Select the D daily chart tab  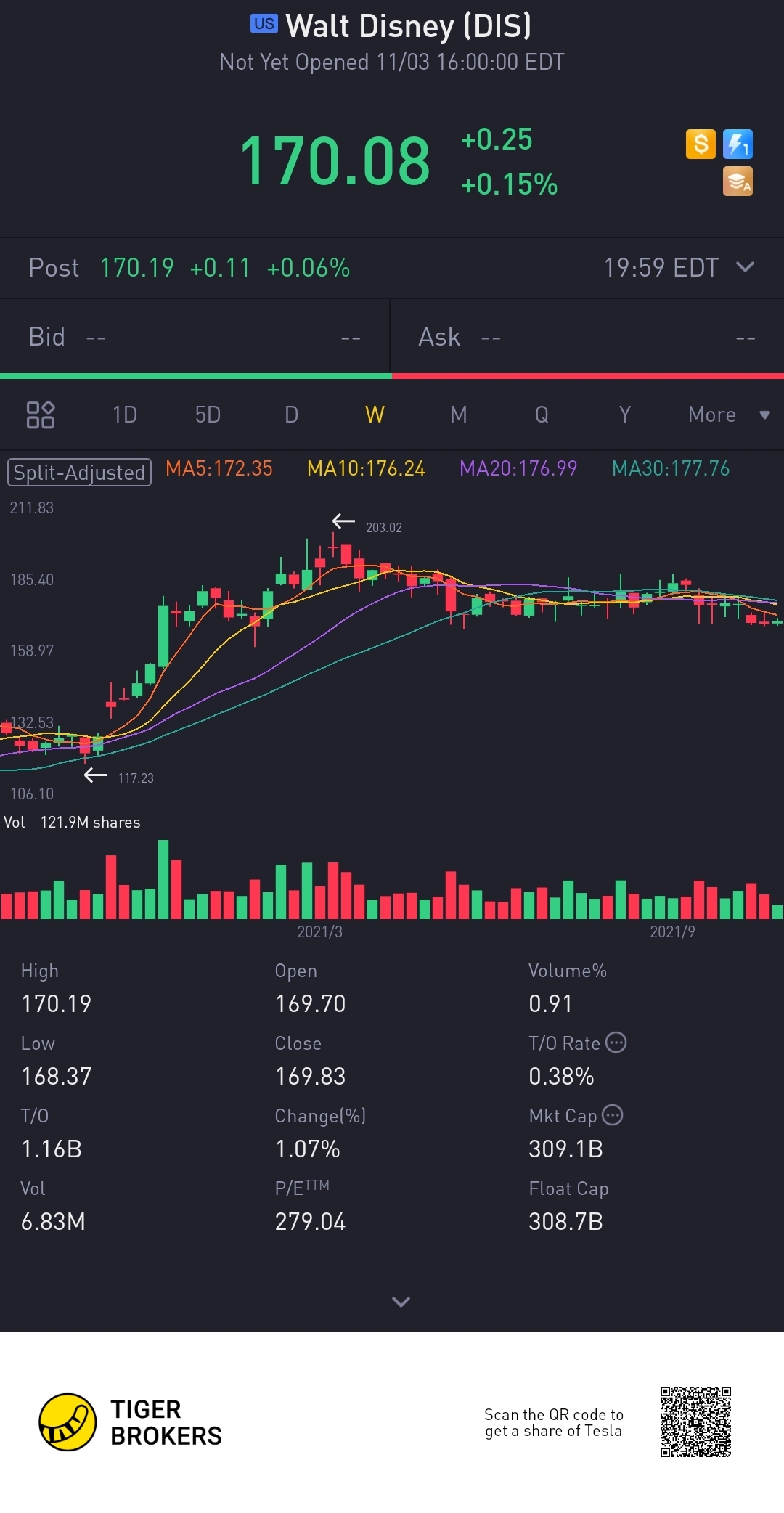coord(291,415)
